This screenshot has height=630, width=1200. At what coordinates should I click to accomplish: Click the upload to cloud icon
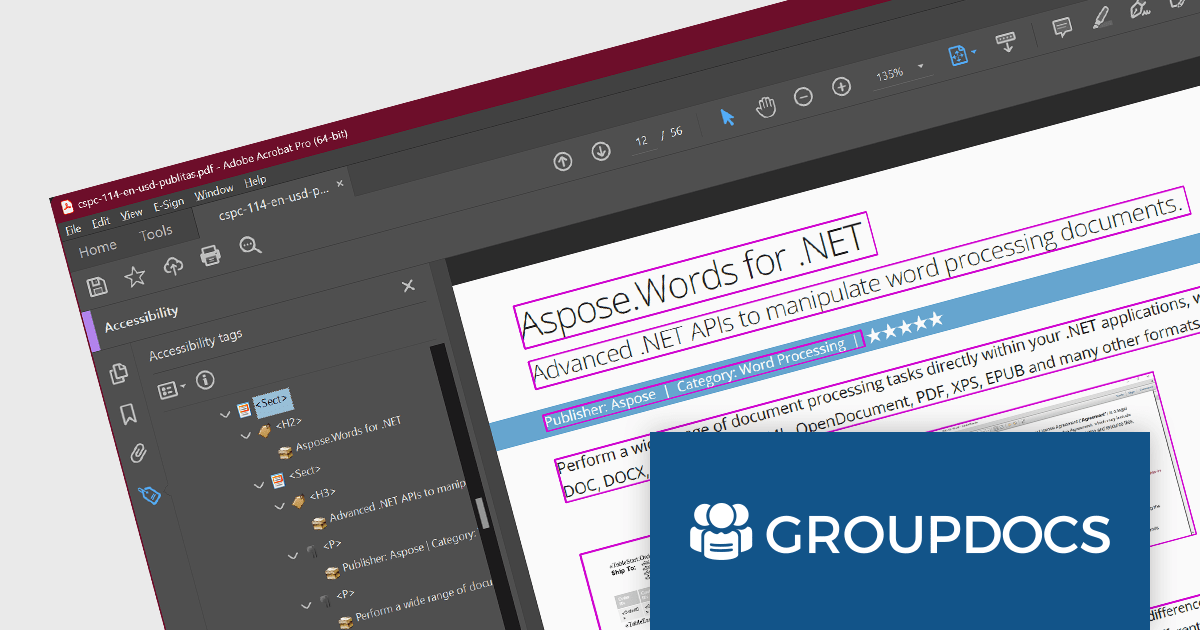coord(174,266)
